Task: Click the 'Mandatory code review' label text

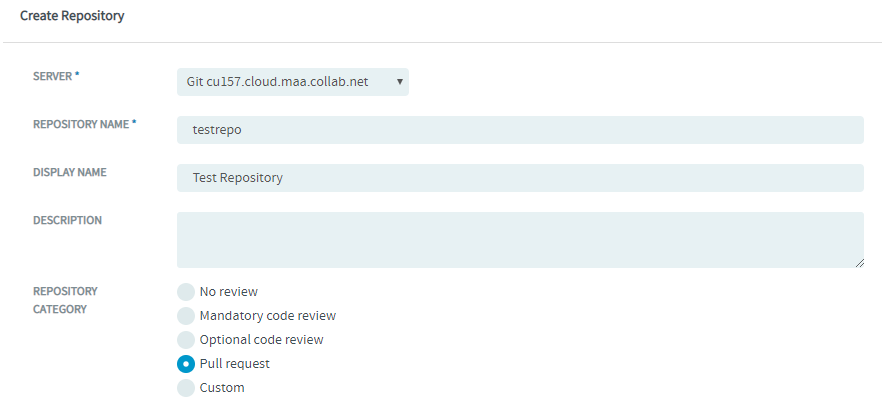Action: tap(268, 316)
